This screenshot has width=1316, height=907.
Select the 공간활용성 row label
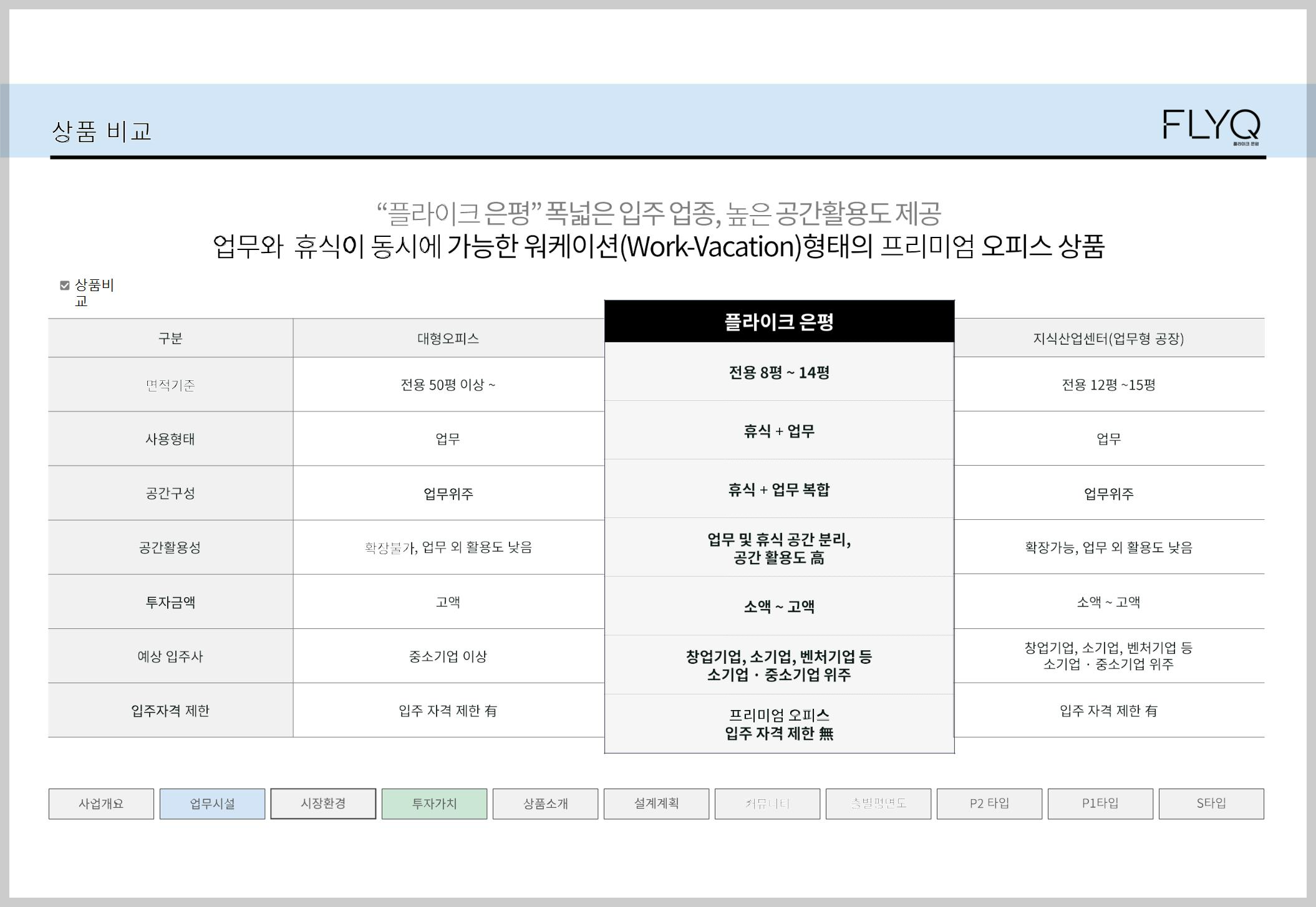(170, 547)
